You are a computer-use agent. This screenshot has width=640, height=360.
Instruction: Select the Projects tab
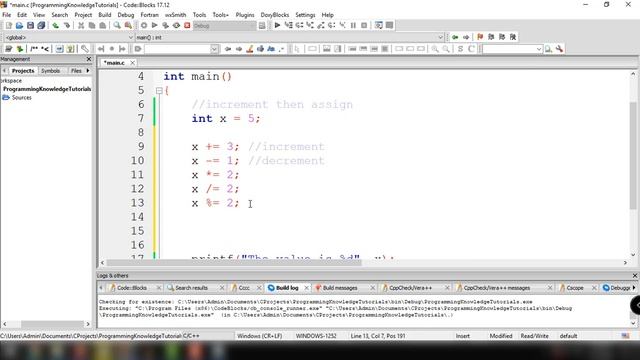point(23,71)
